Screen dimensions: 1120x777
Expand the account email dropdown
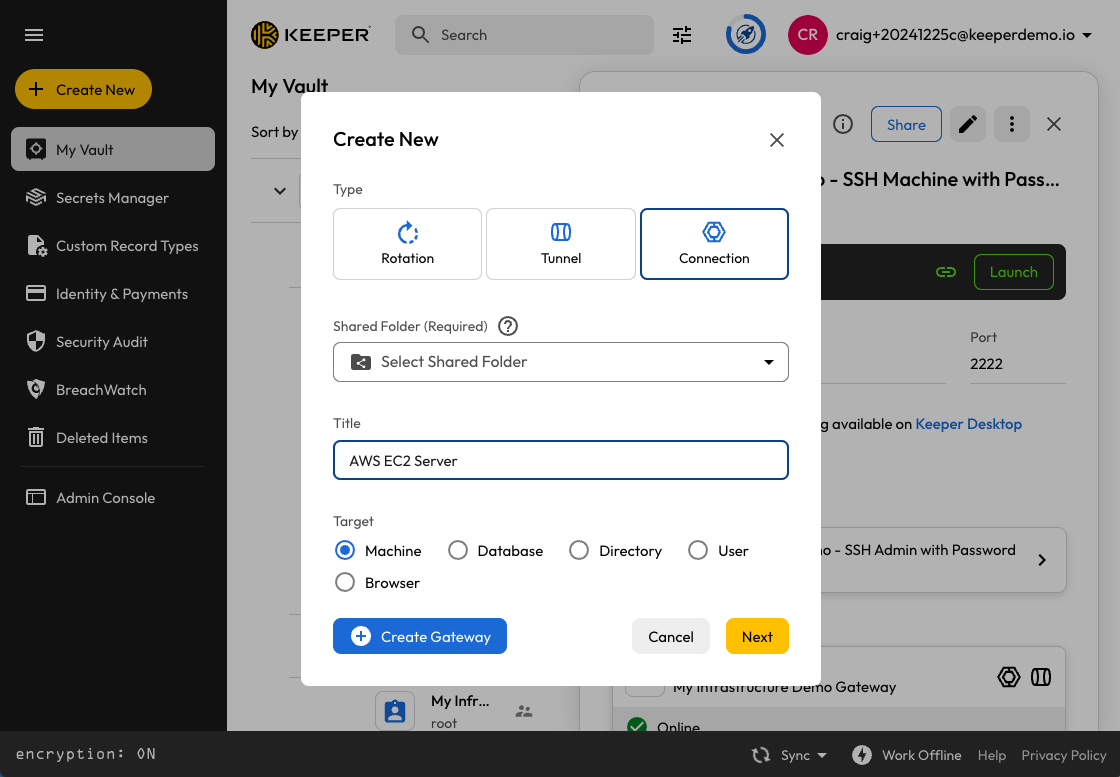click(x=1086, y=35)
